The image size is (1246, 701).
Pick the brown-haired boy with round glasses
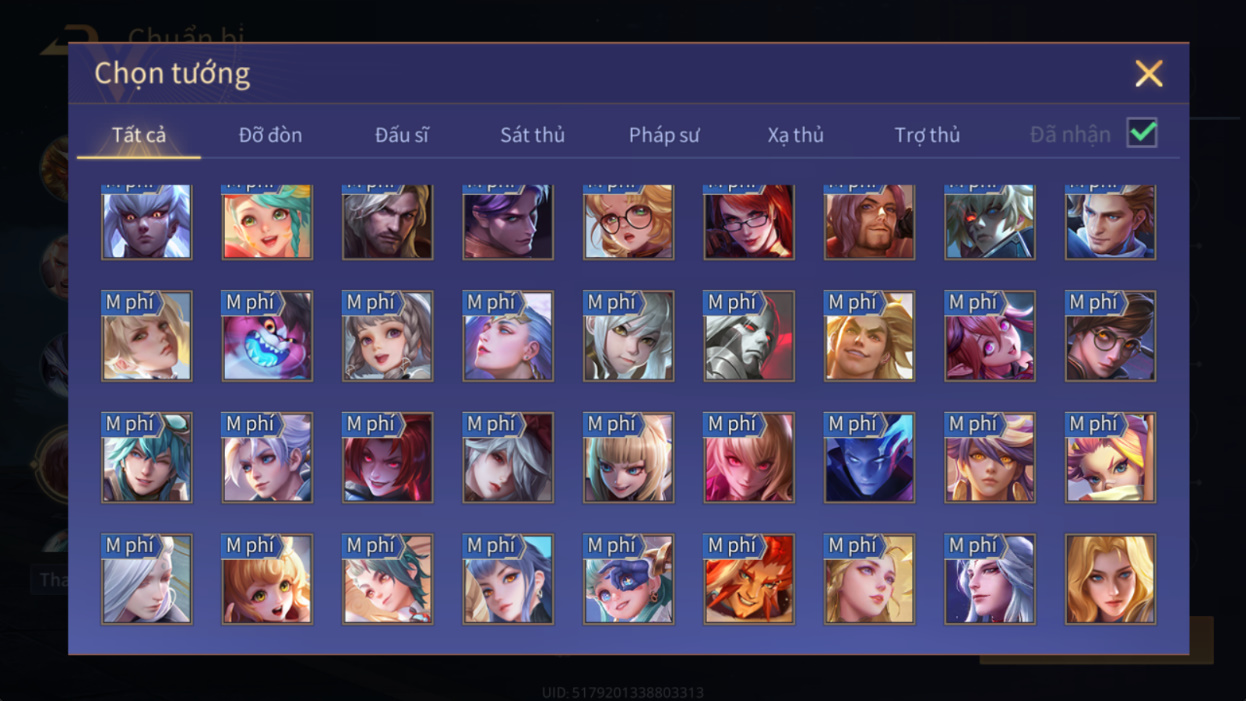point(1110,336)
